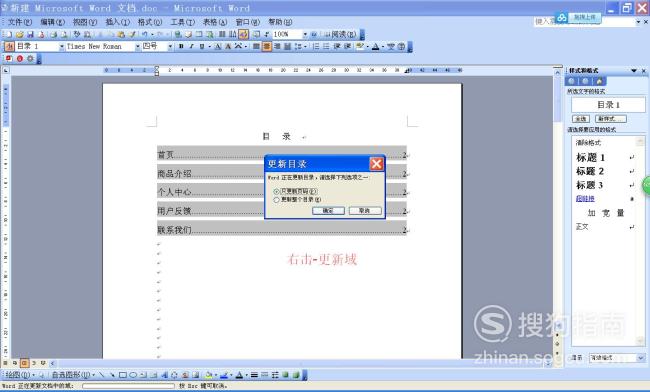
Task: Open the styles pane title dropdown arrow
Action: tap(633, 71)
